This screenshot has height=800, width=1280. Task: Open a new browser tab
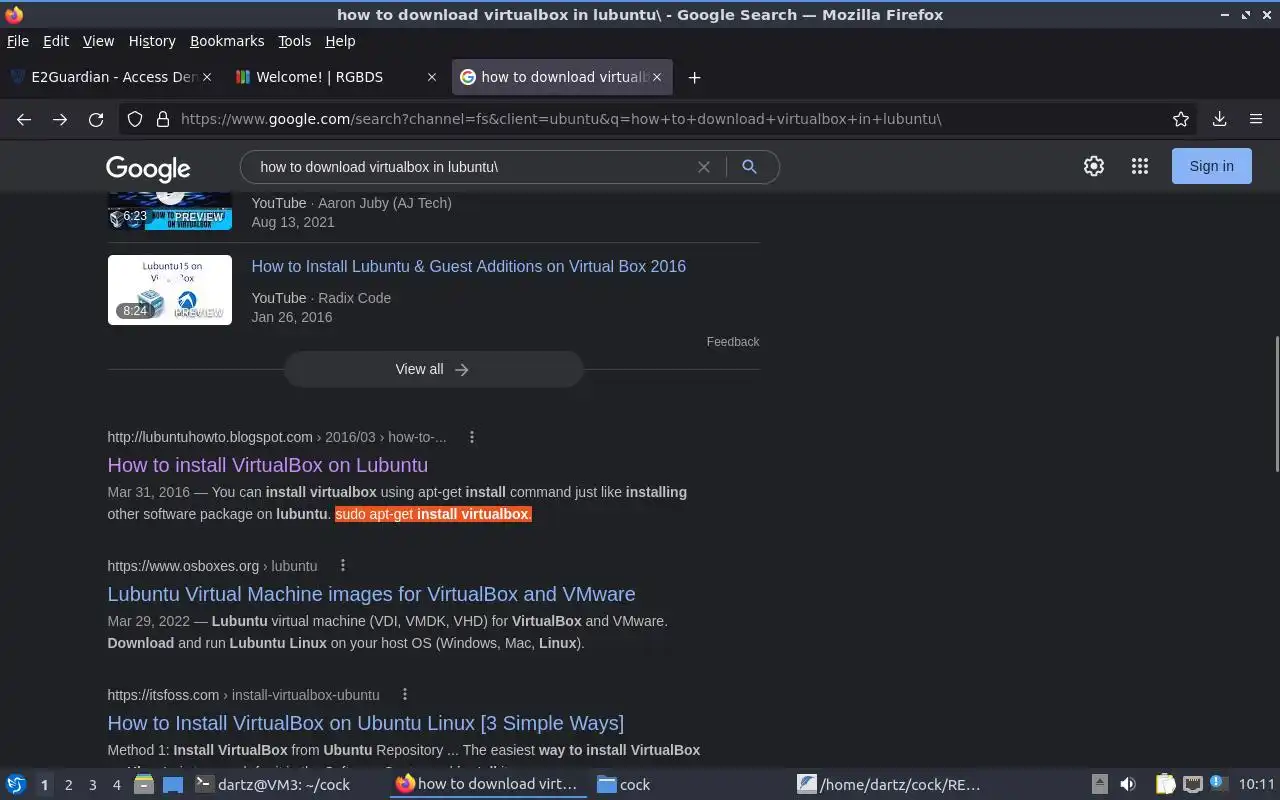point(694,77)
